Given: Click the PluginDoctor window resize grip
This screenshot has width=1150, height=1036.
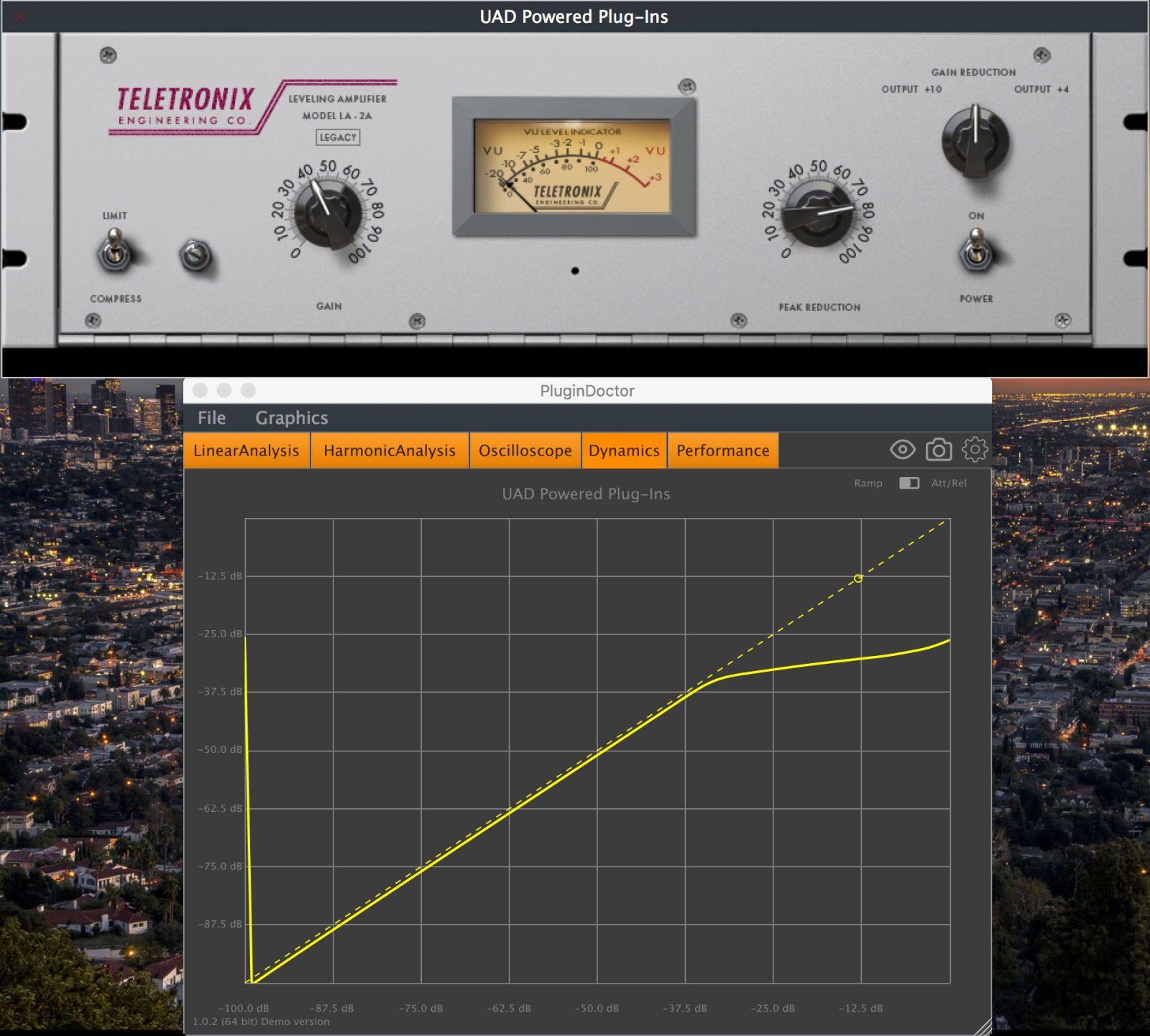Looking at the screenshot, I should tap(982, 1026).
